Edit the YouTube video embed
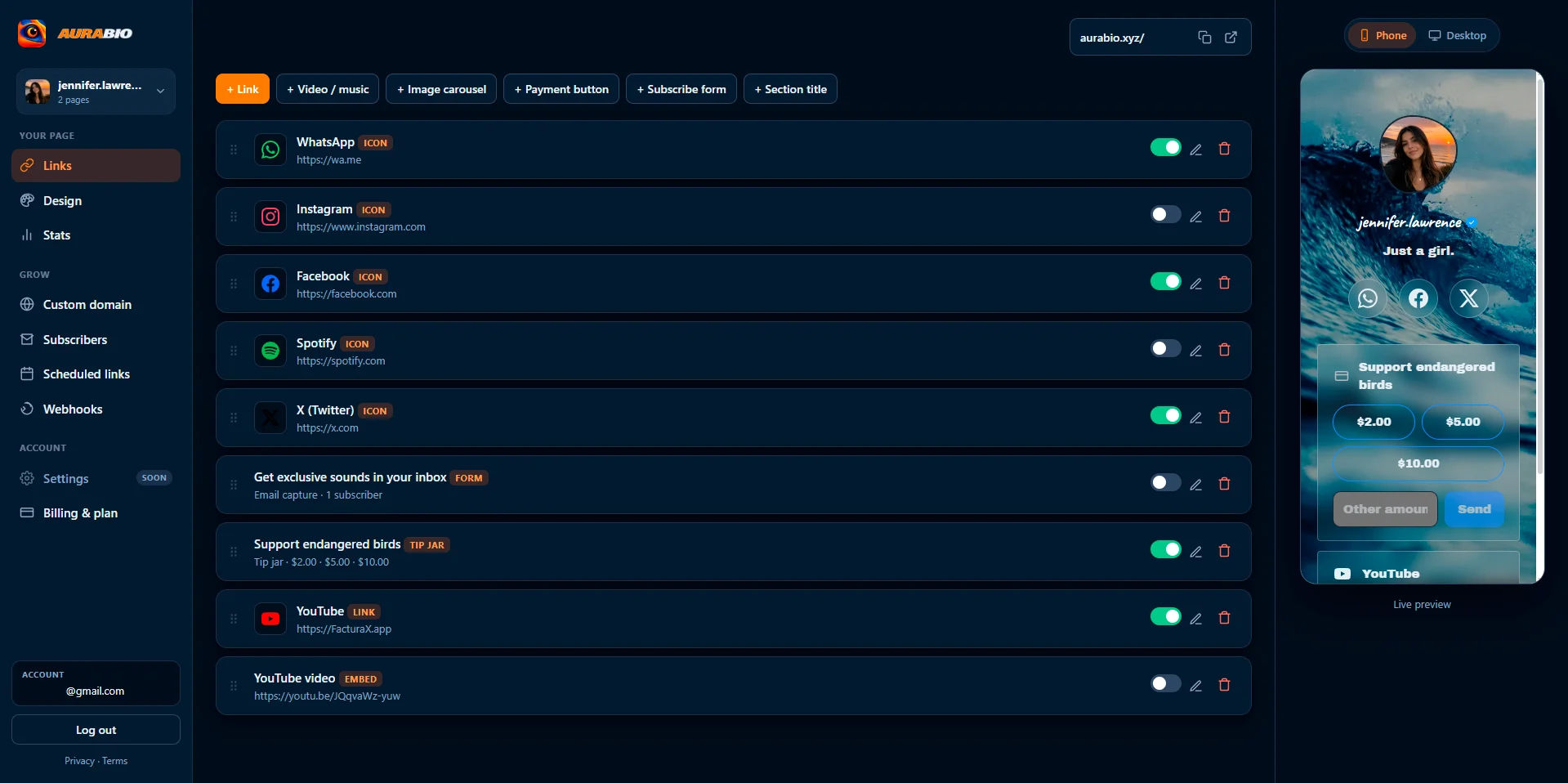 click(1195, 686)
